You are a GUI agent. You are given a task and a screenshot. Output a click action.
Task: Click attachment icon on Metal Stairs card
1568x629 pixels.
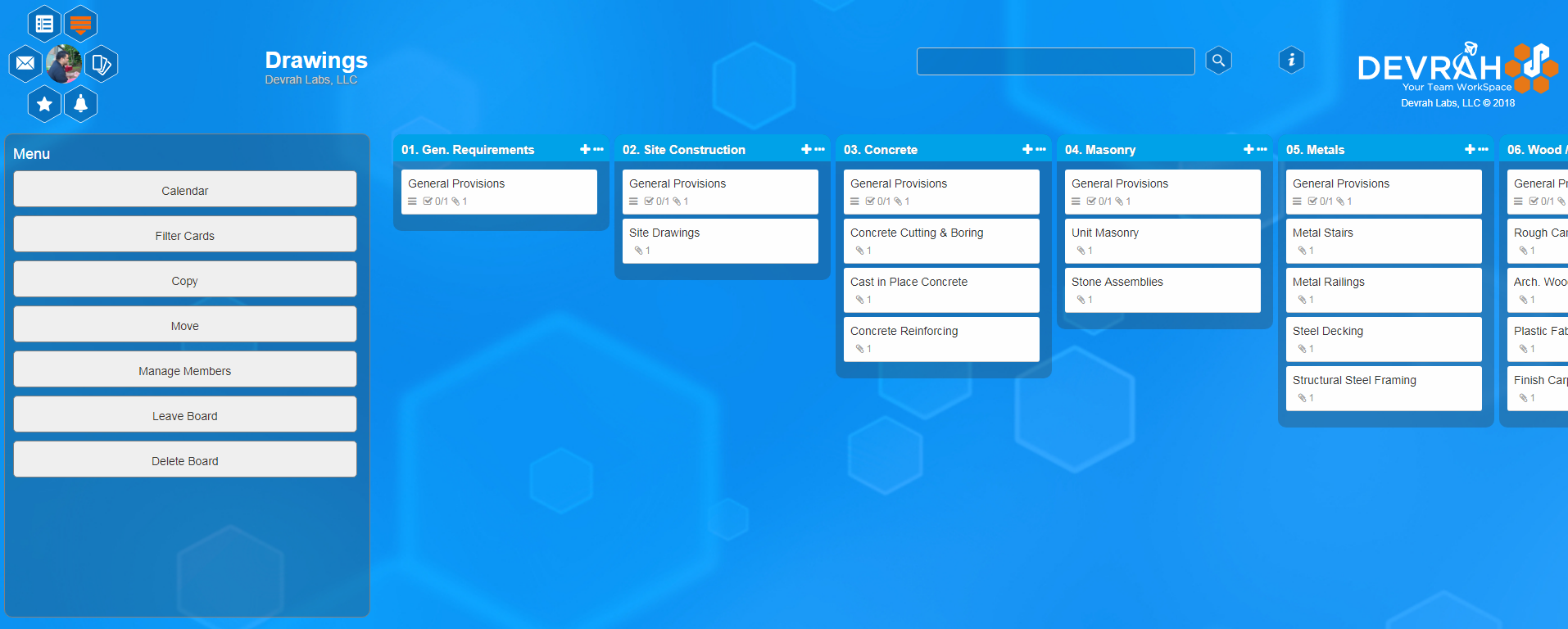[1302, 251]
